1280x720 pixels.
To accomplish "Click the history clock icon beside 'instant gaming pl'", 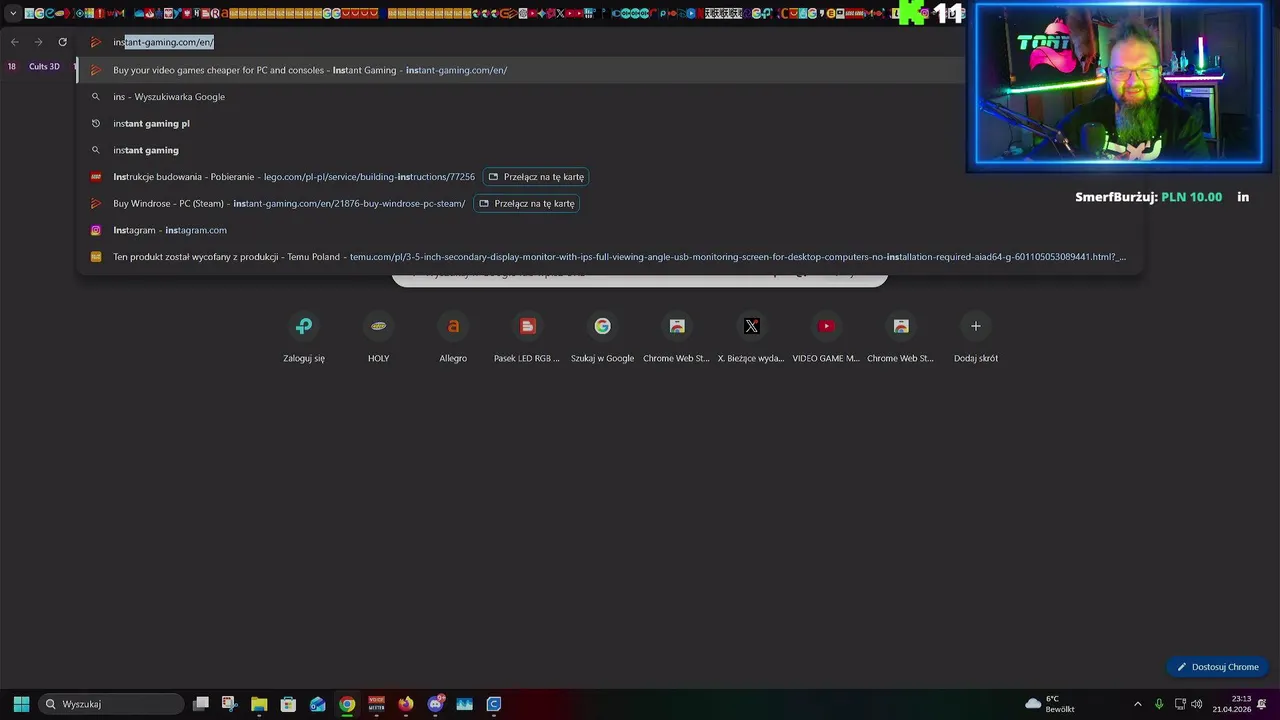I will tap(96, 123).
